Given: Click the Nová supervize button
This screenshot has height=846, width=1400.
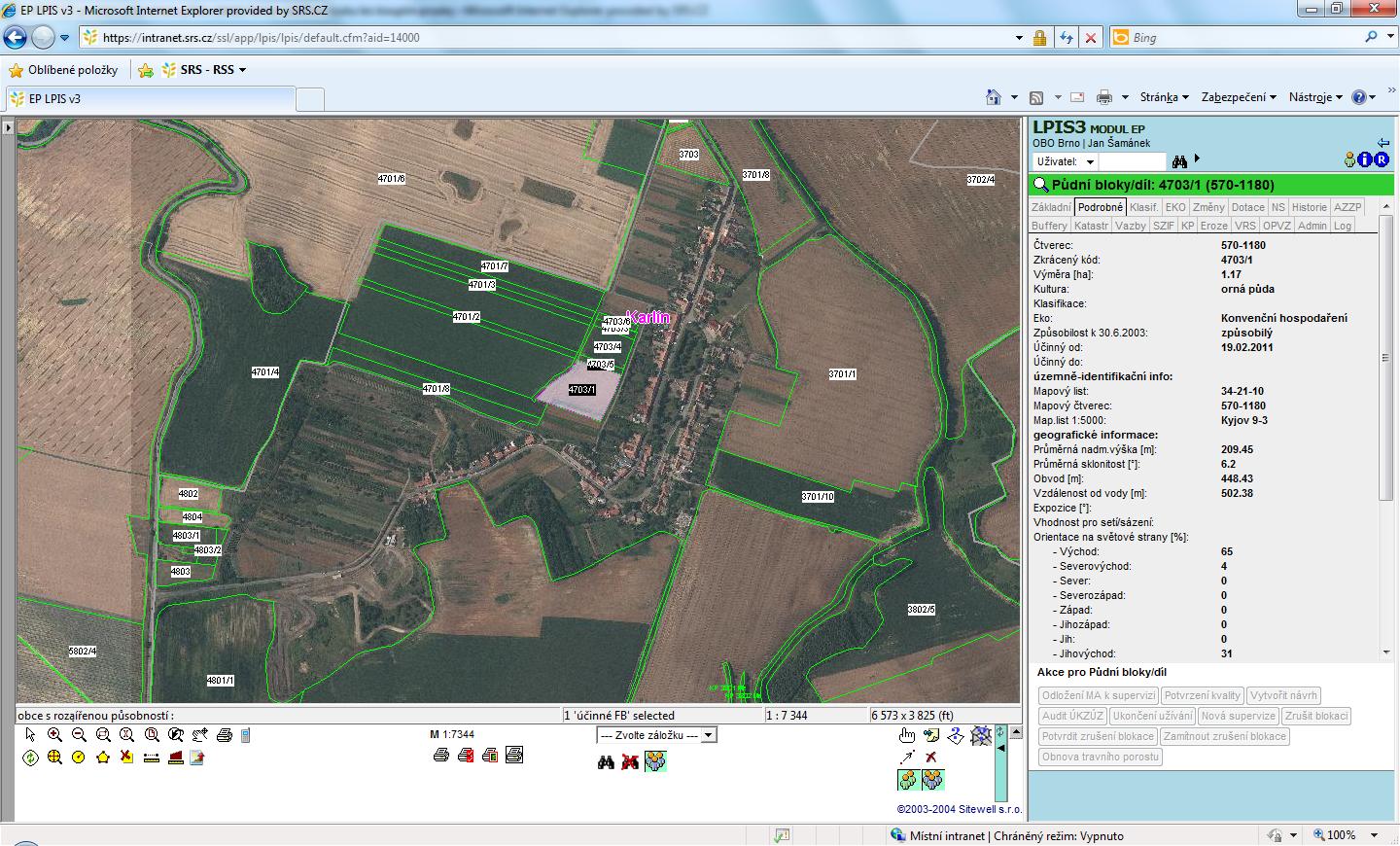Looking at the screenshot, I should click(x=1238, y=716).
